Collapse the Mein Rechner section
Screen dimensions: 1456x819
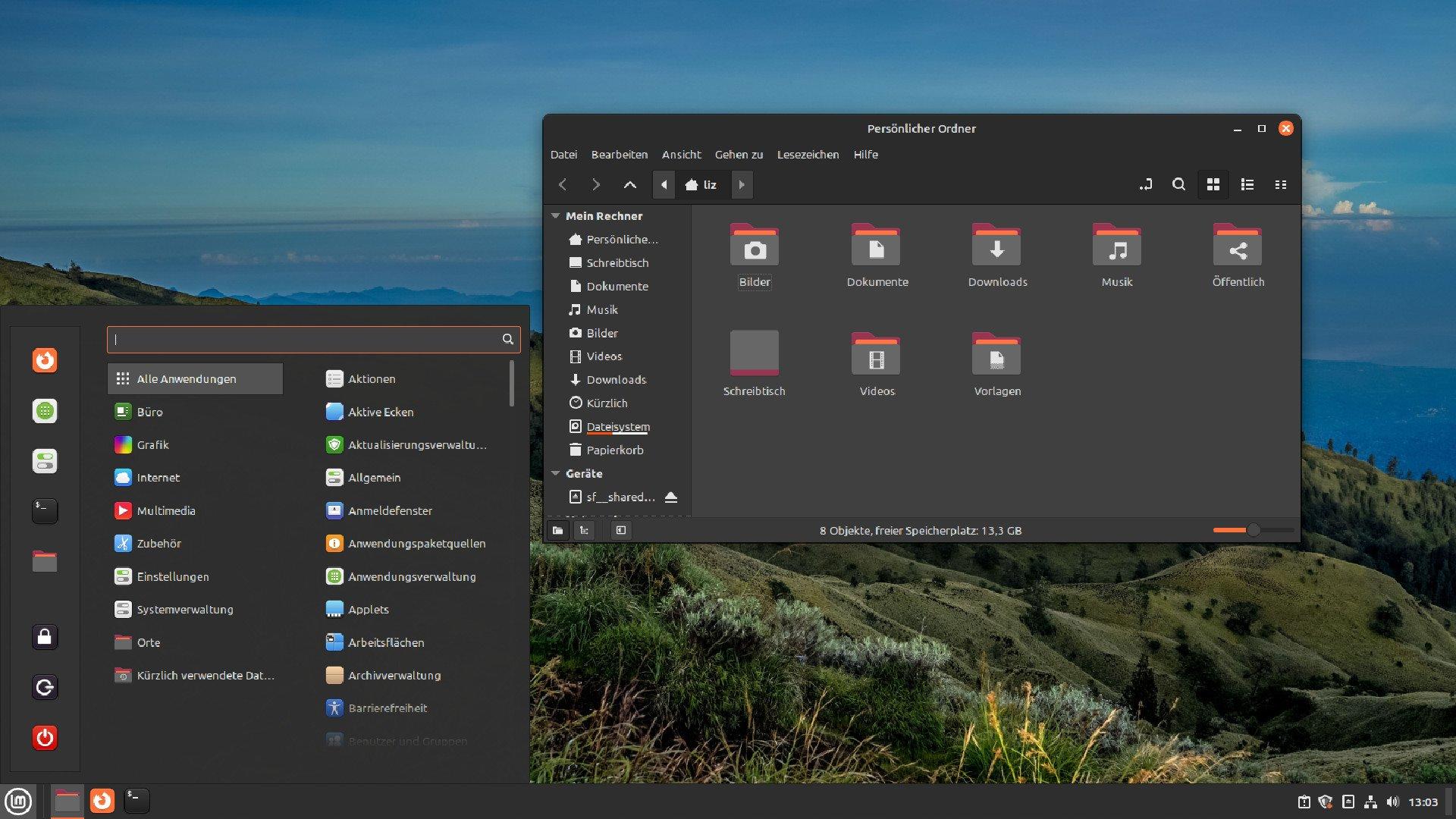pyautogui.click(x=556, y=215)
